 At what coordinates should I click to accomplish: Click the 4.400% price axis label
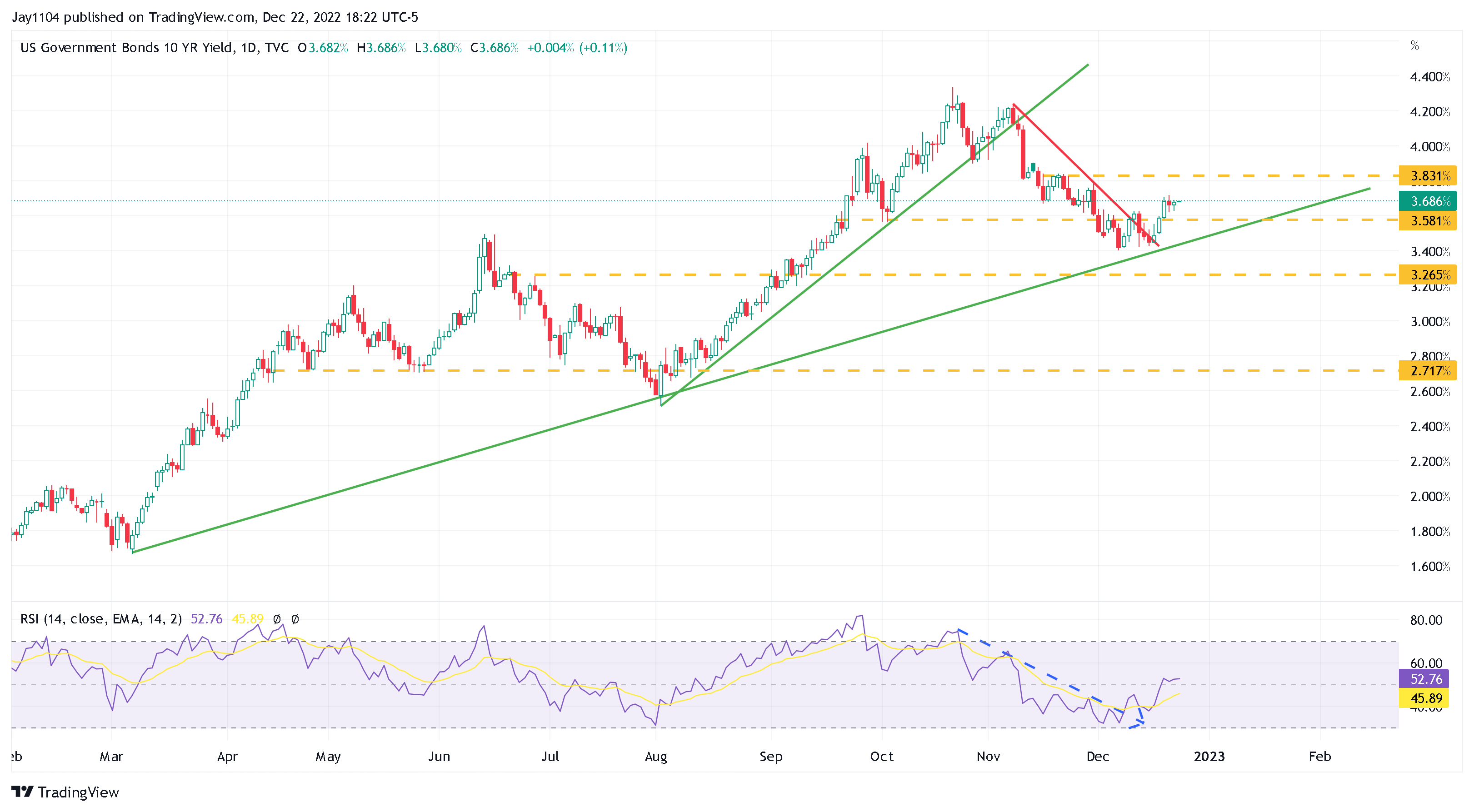point(1430,77)
